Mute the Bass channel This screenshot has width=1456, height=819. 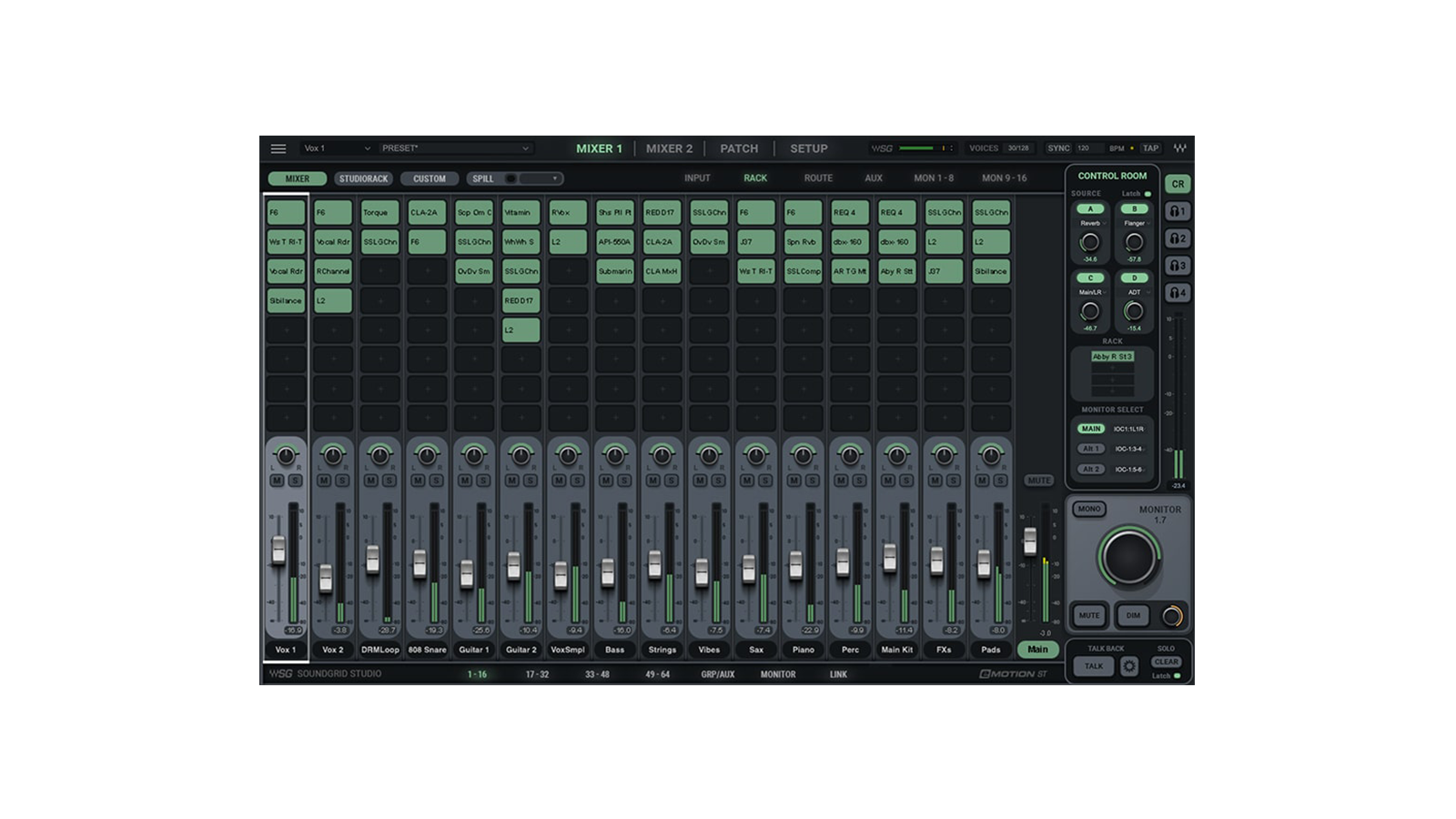coord(606,480)
